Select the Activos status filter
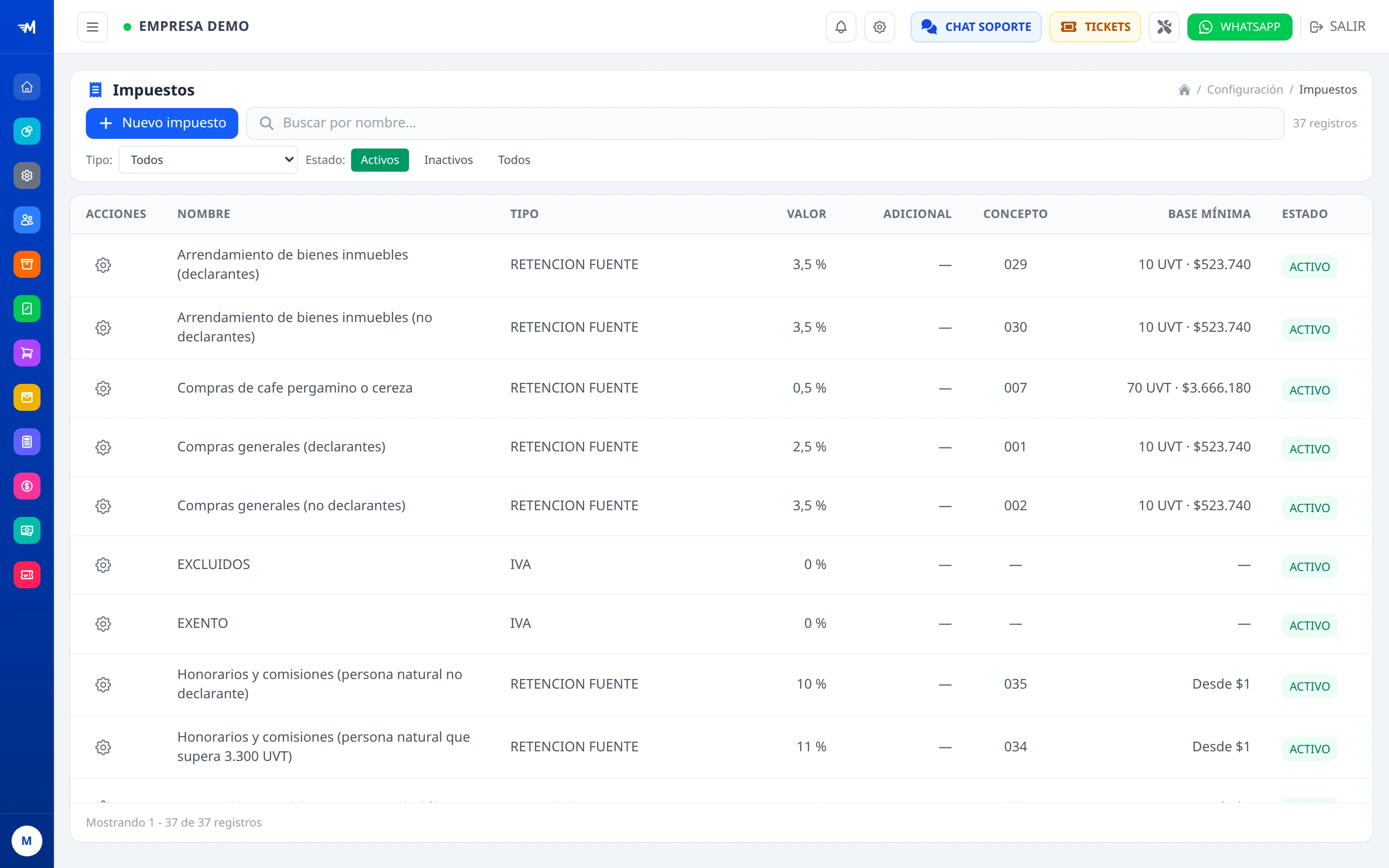 (x=380, y=160)
